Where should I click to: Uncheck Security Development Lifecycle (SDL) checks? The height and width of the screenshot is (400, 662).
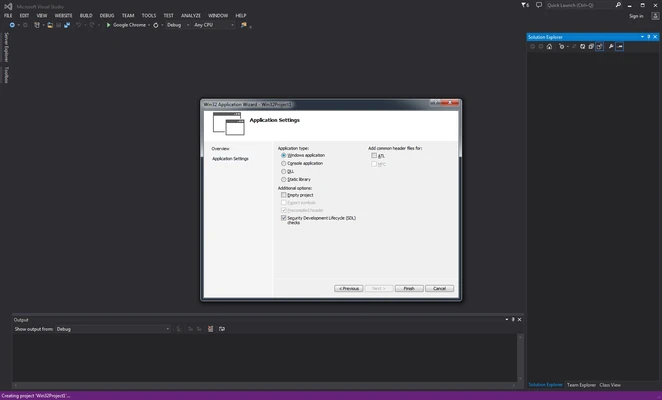[x=283, y=218]
